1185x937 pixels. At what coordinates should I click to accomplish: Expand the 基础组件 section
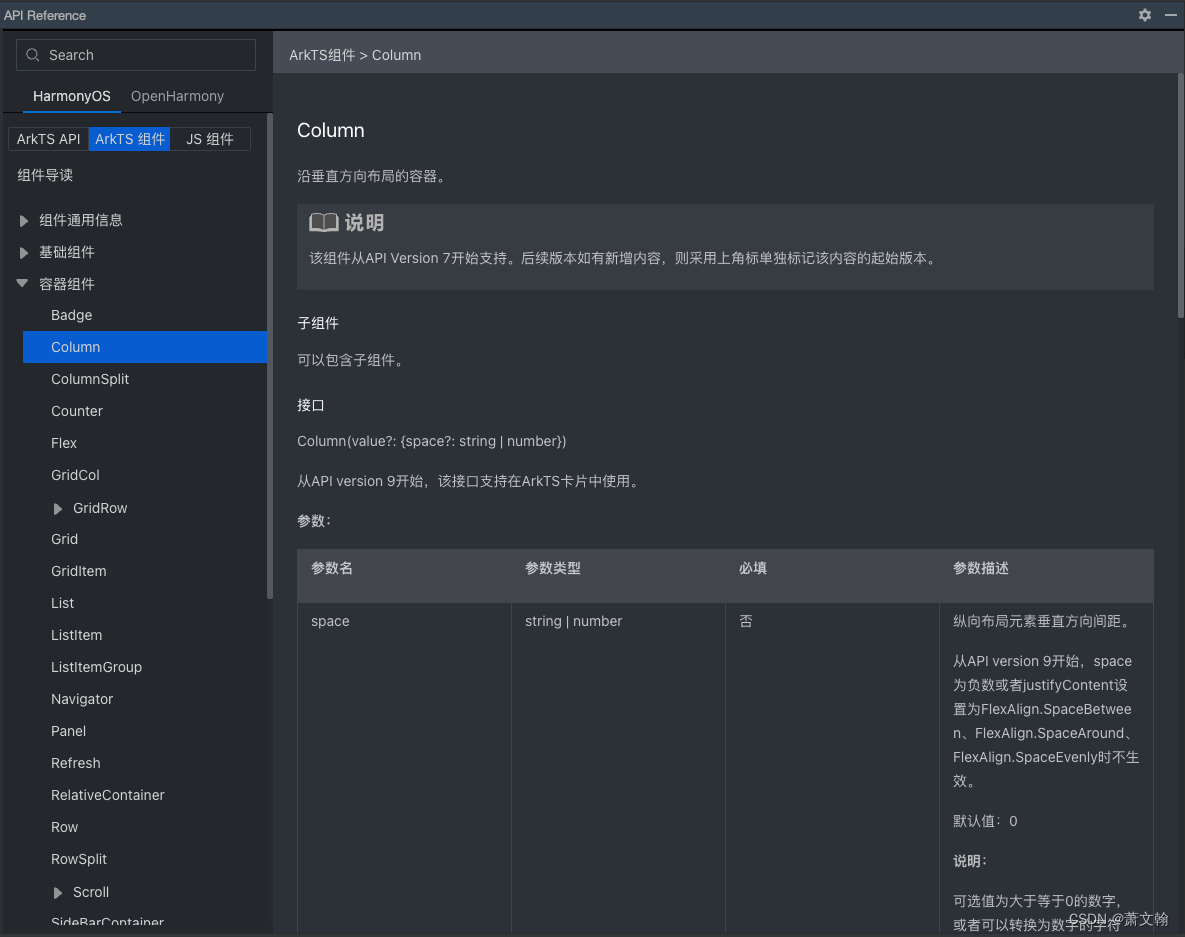point(23,251)
